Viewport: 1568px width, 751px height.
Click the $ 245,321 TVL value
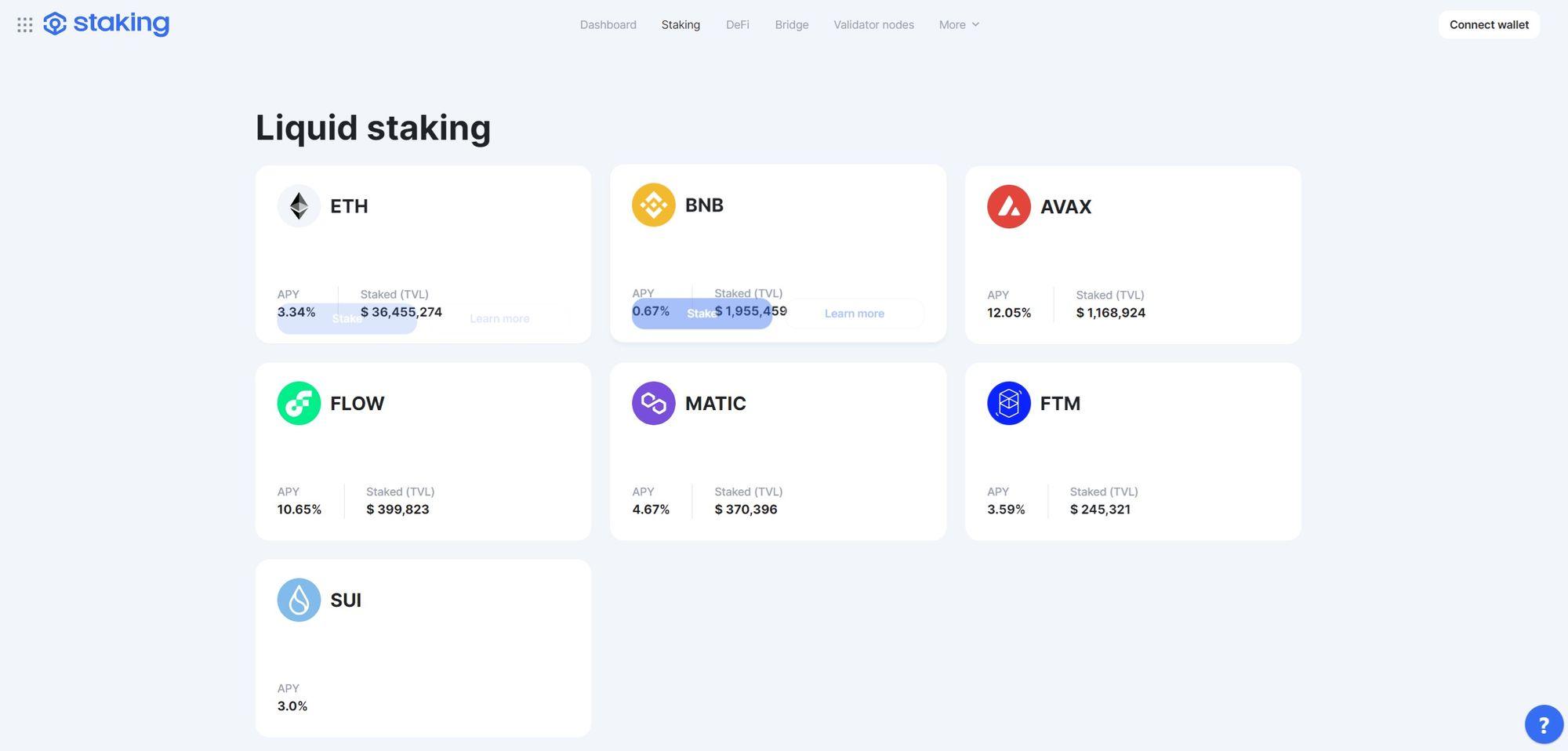coord(1100,510)
